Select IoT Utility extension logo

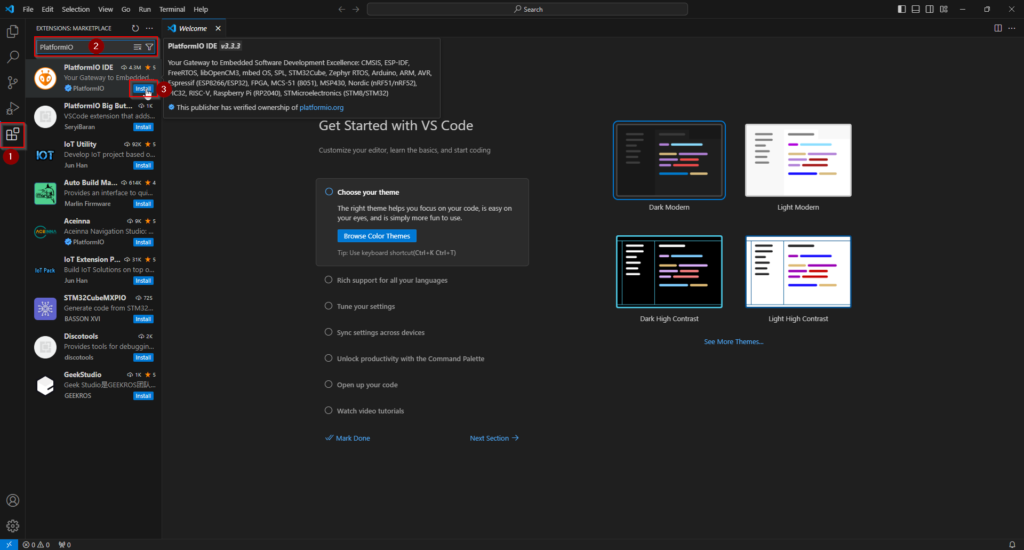[x=45, y=155]
